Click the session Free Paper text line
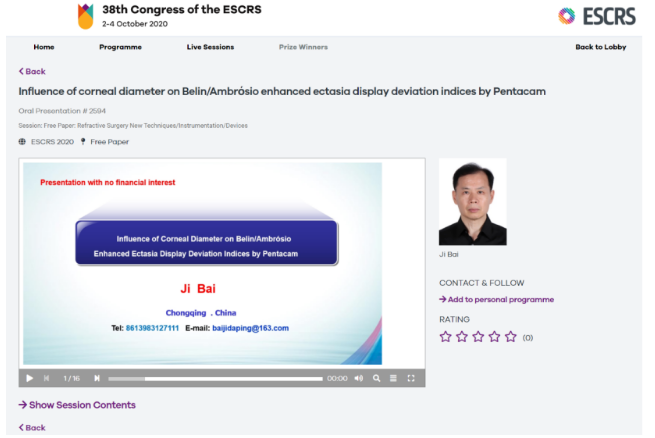Viewport: 655px width, 438px height. click(x=133, y=126)
